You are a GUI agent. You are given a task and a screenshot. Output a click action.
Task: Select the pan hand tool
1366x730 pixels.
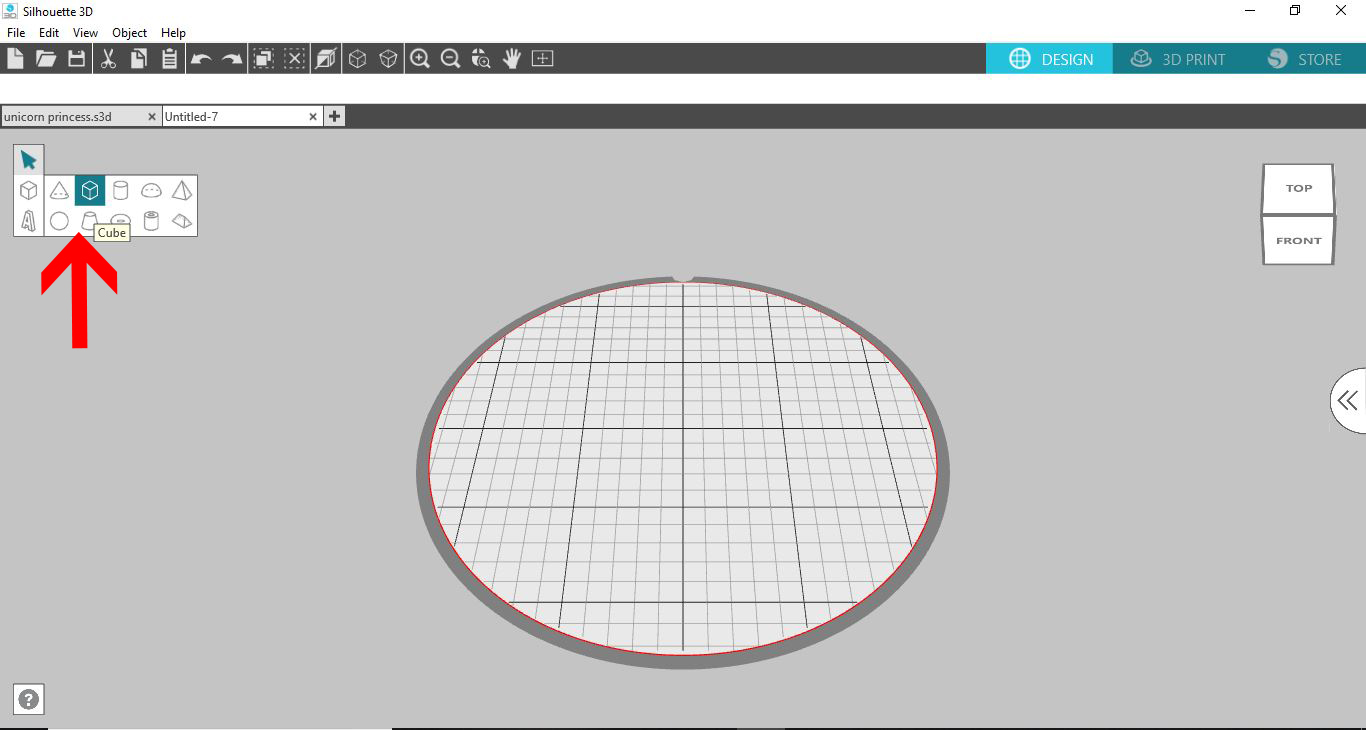(x=512, y=59)
